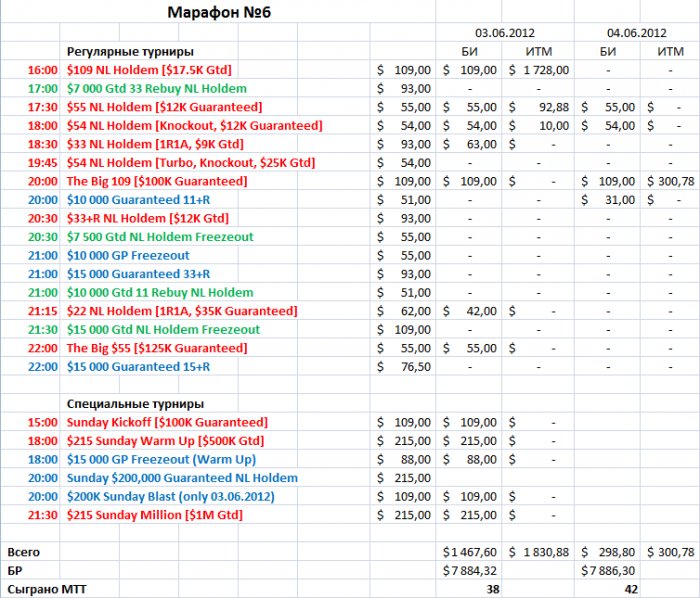Select $7 000 Gtd 33 Rebuy NL Holdem cell

[157, 89]
